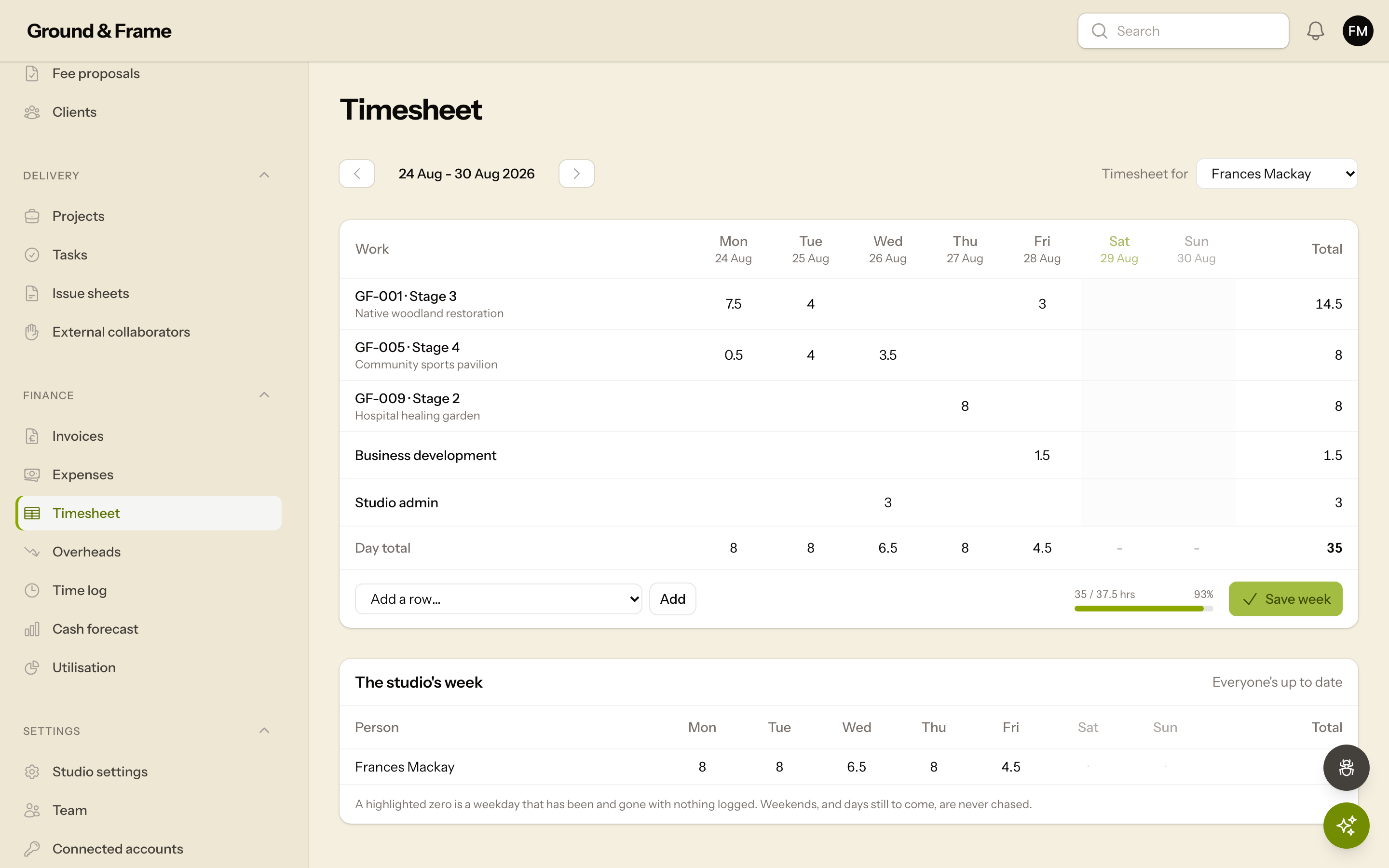
Task: Click the Issue sheets icon
Action: tap(32, 293)
